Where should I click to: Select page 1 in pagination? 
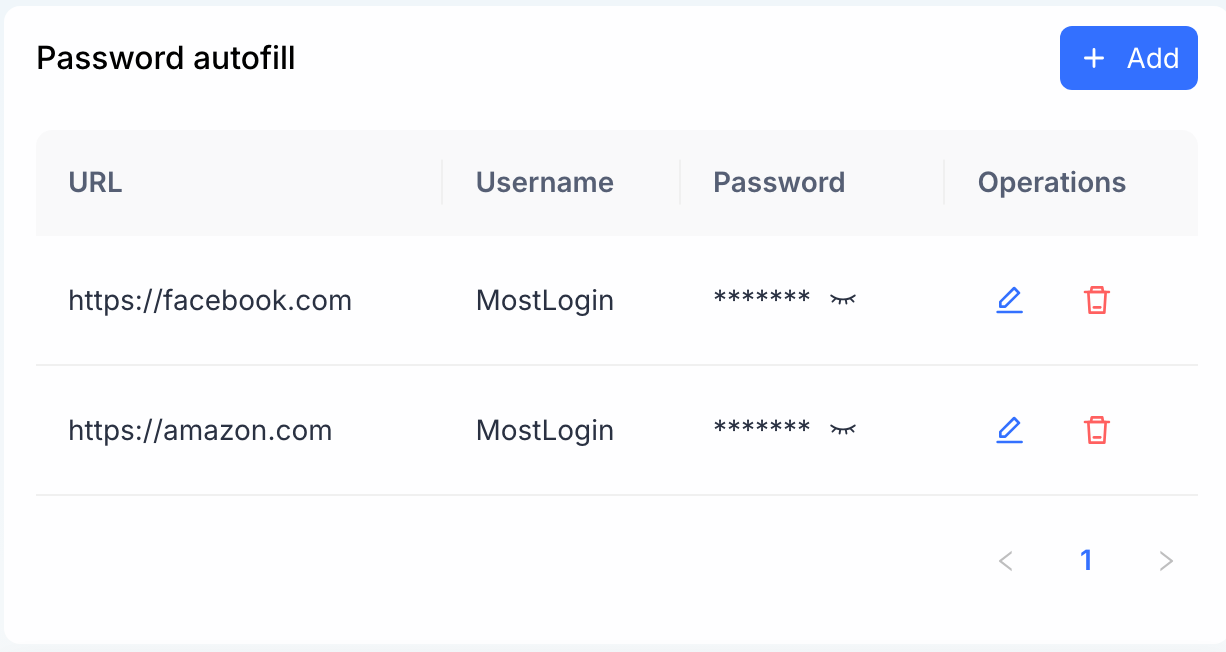coord(1086,560)
